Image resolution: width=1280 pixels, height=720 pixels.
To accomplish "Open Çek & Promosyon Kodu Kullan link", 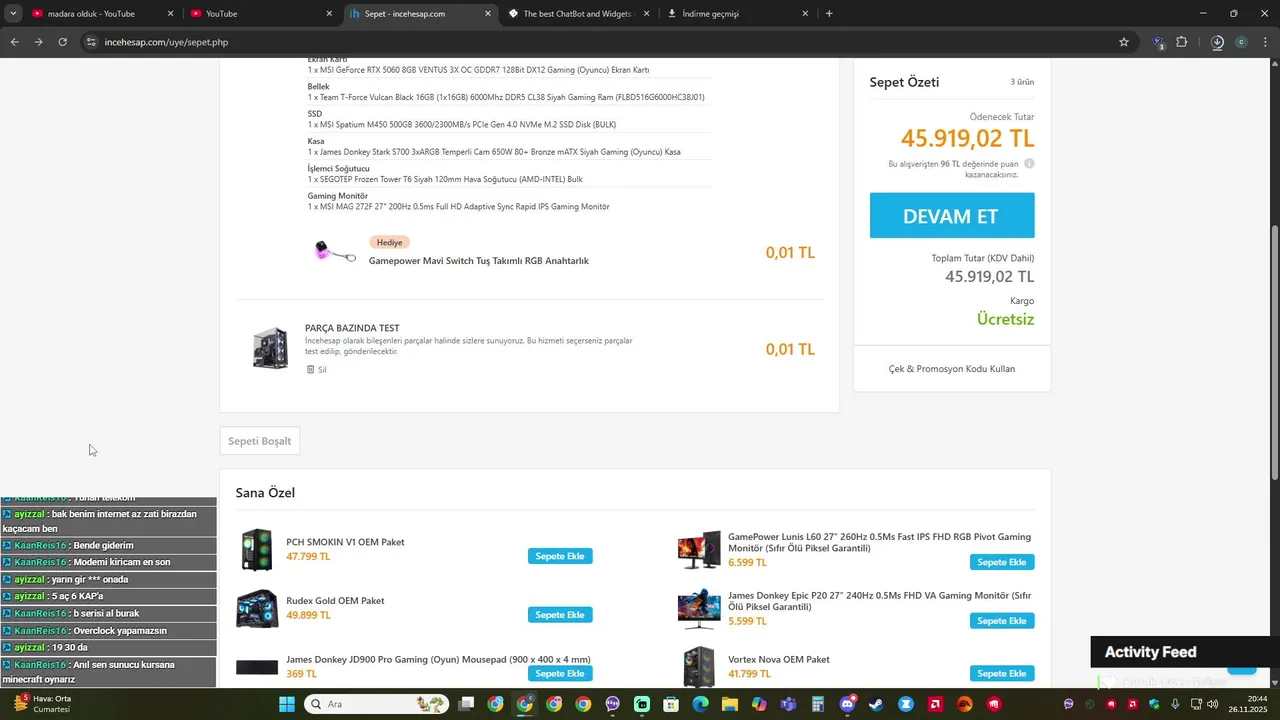I will tap(952, 369).
